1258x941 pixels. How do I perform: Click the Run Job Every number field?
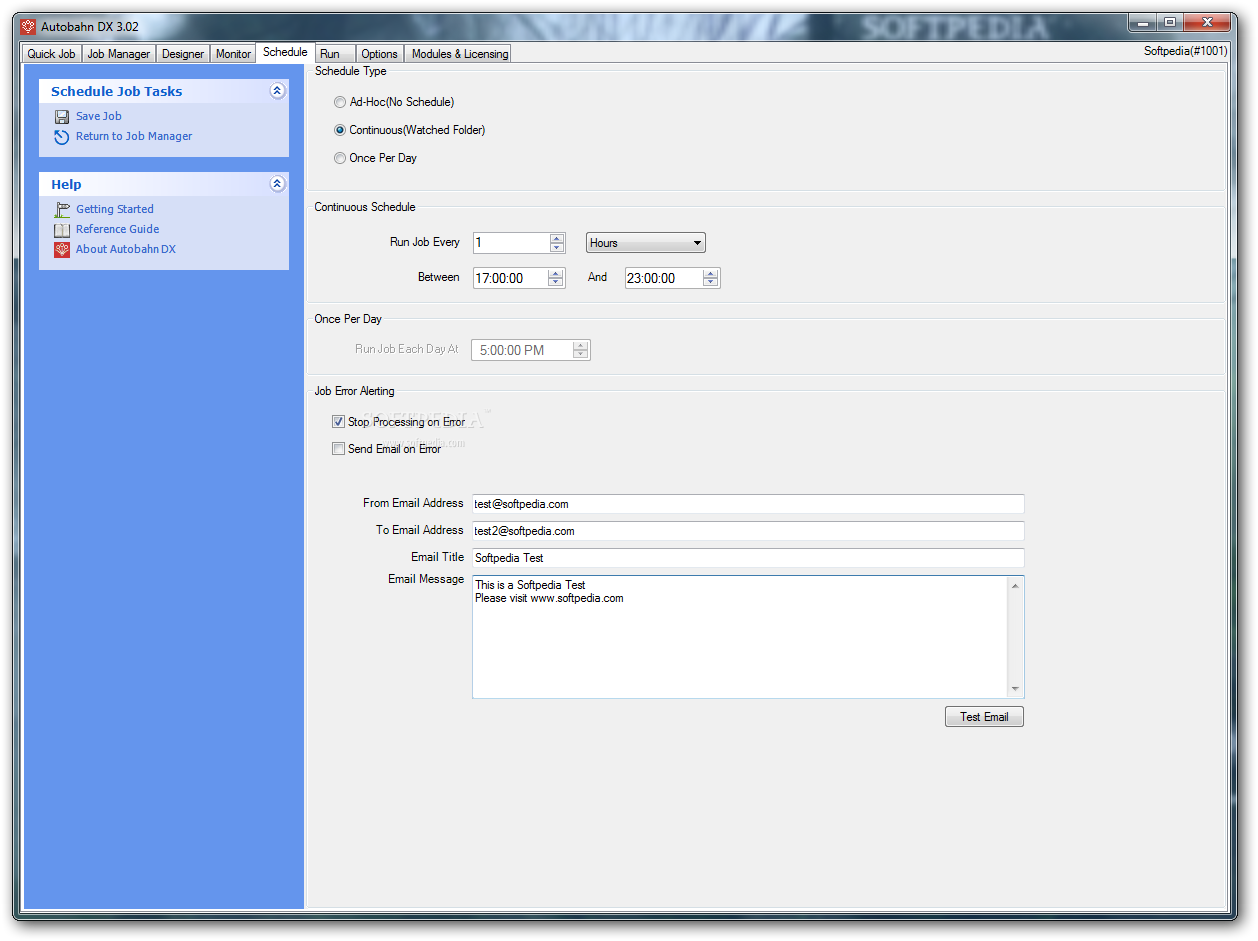click(511, 243)
